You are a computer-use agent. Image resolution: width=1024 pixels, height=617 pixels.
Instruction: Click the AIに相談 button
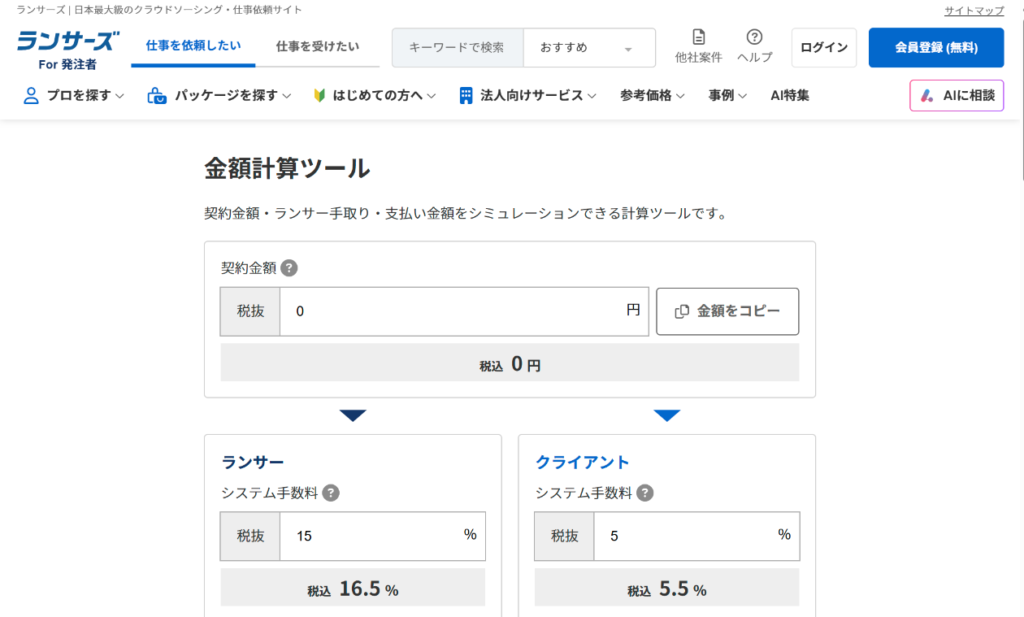(x=957, y=96)
